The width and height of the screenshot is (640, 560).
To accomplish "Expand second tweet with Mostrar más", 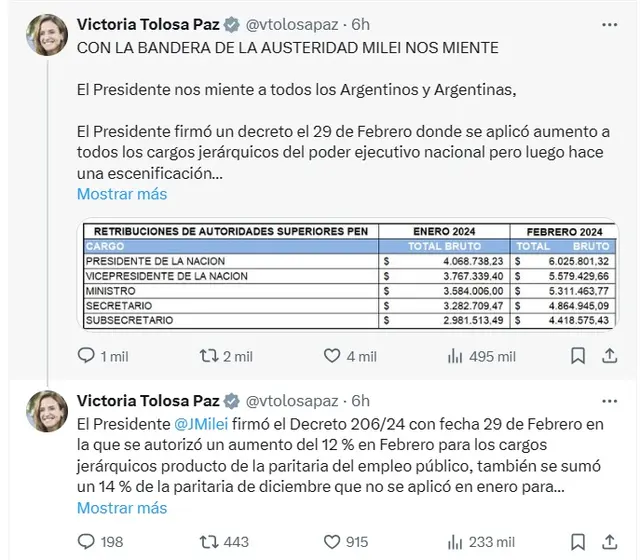I will (x=122, y=508).
